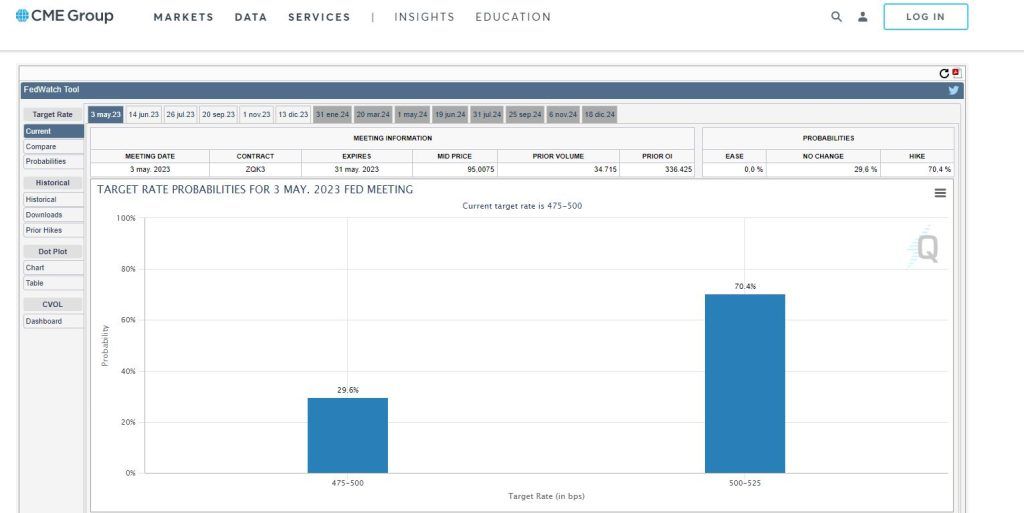Open Prior Hikes in the sidebar
This screenshot has height=513, width=1024.
coord(54,230)
